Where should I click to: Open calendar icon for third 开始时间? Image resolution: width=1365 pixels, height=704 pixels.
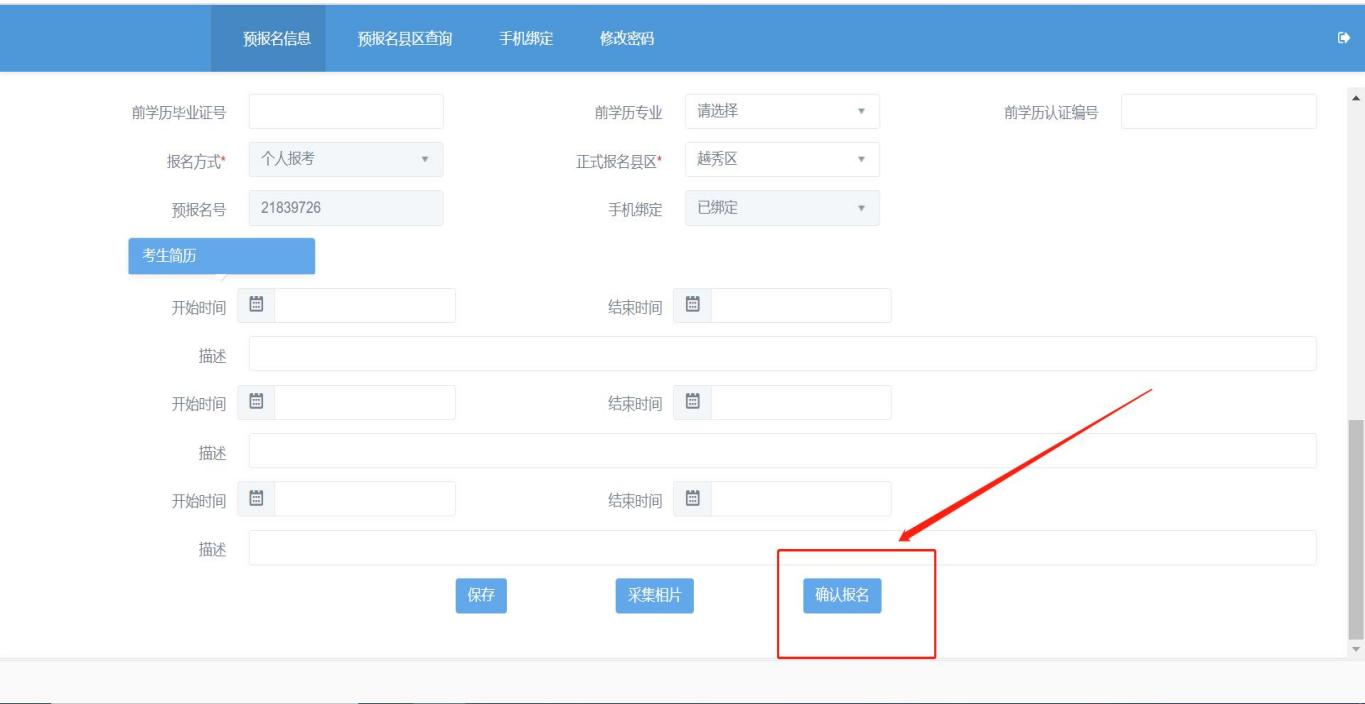pos(256,498)
